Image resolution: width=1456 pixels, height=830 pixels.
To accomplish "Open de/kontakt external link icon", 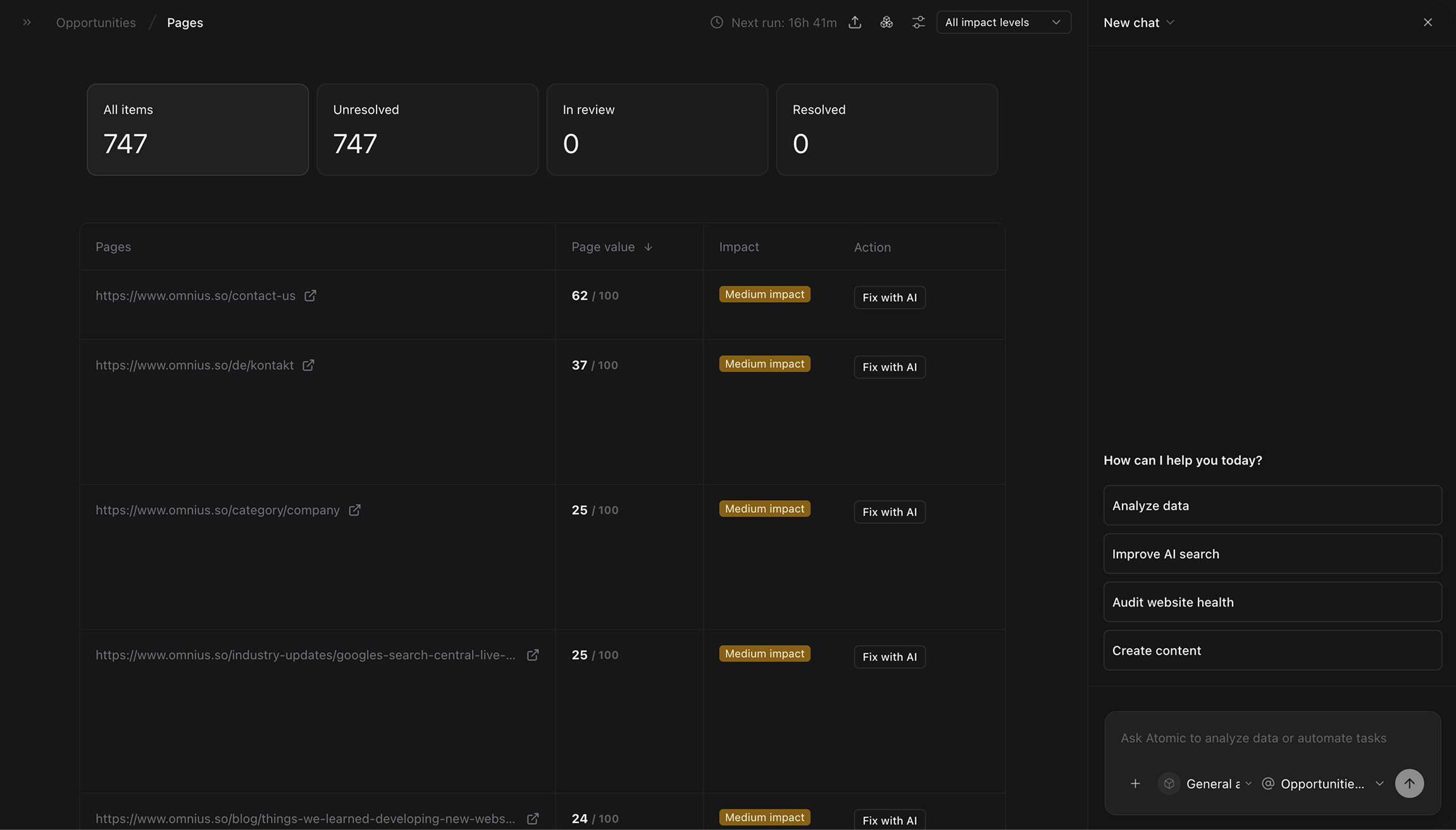I will tap(308, 365).
